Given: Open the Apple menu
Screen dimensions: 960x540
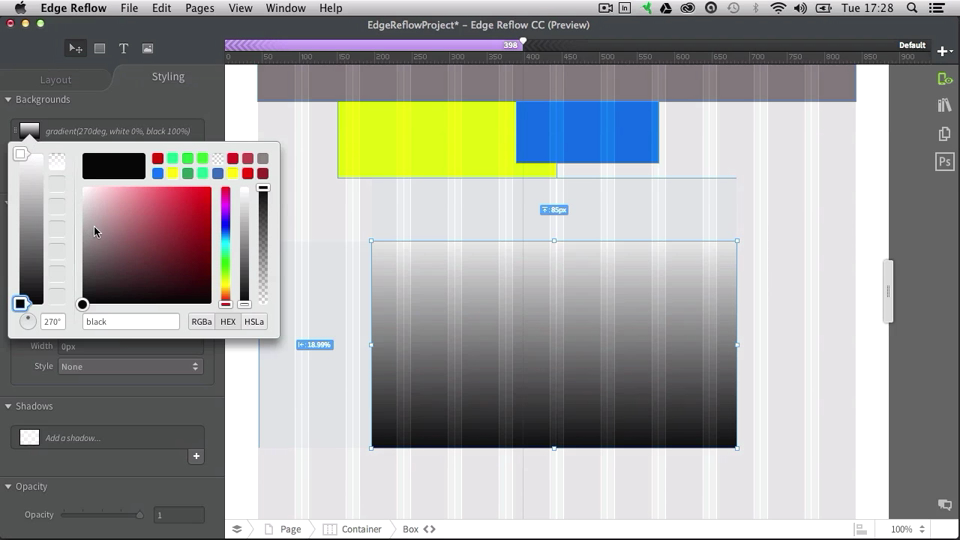Looking at the screenshot, I should pyautogui.click(x=20, y=8).
